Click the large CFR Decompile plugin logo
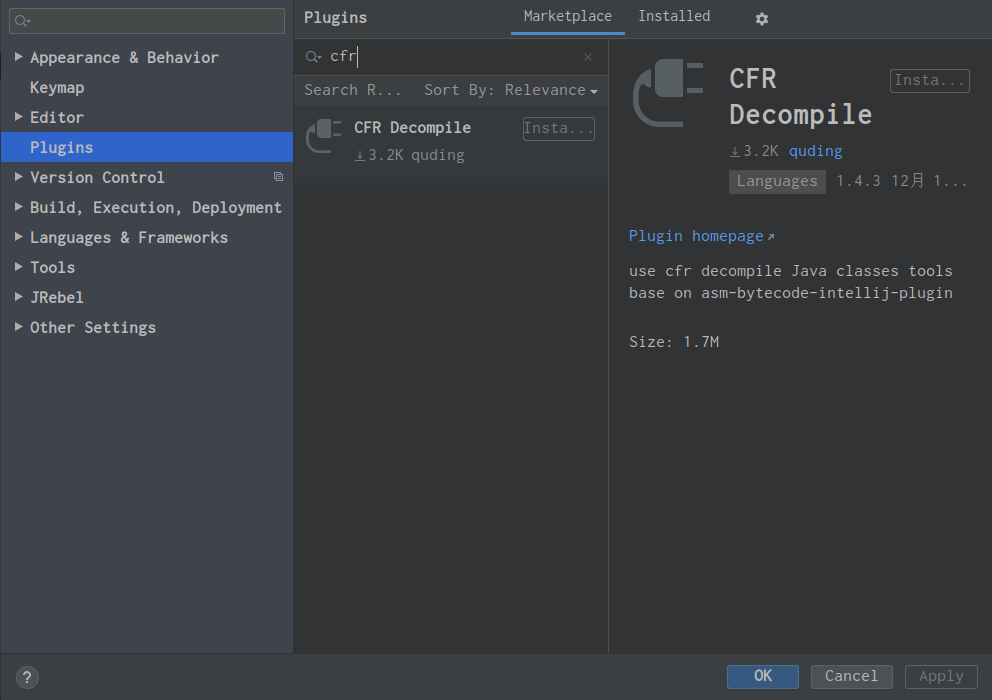 tap(668, 93)
